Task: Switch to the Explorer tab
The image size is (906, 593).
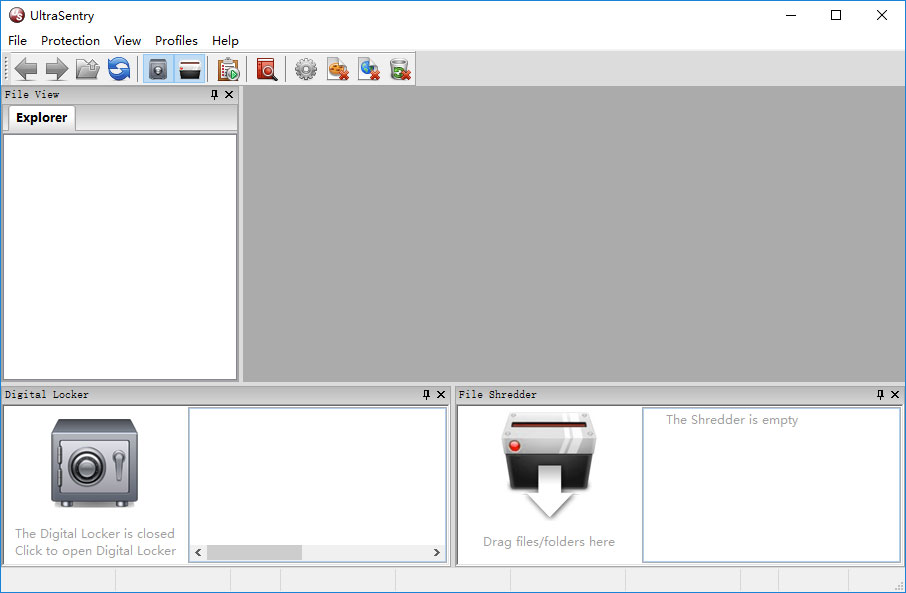Action: point(41,117)
